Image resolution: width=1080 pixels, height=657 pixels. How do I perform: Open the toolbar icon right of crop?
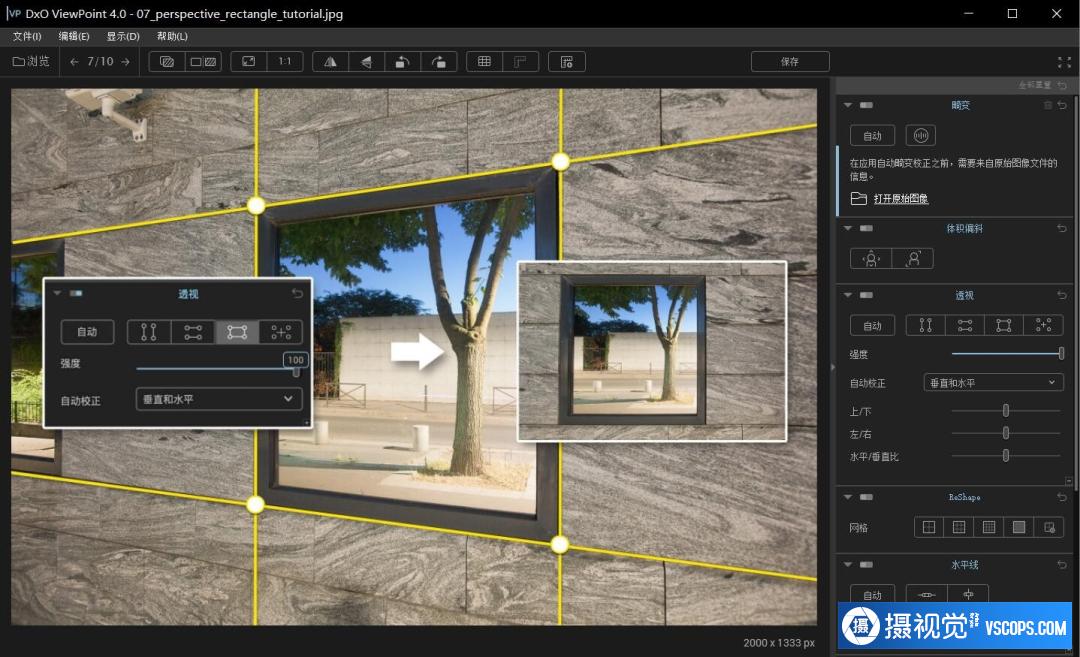(x=567, y=62)
